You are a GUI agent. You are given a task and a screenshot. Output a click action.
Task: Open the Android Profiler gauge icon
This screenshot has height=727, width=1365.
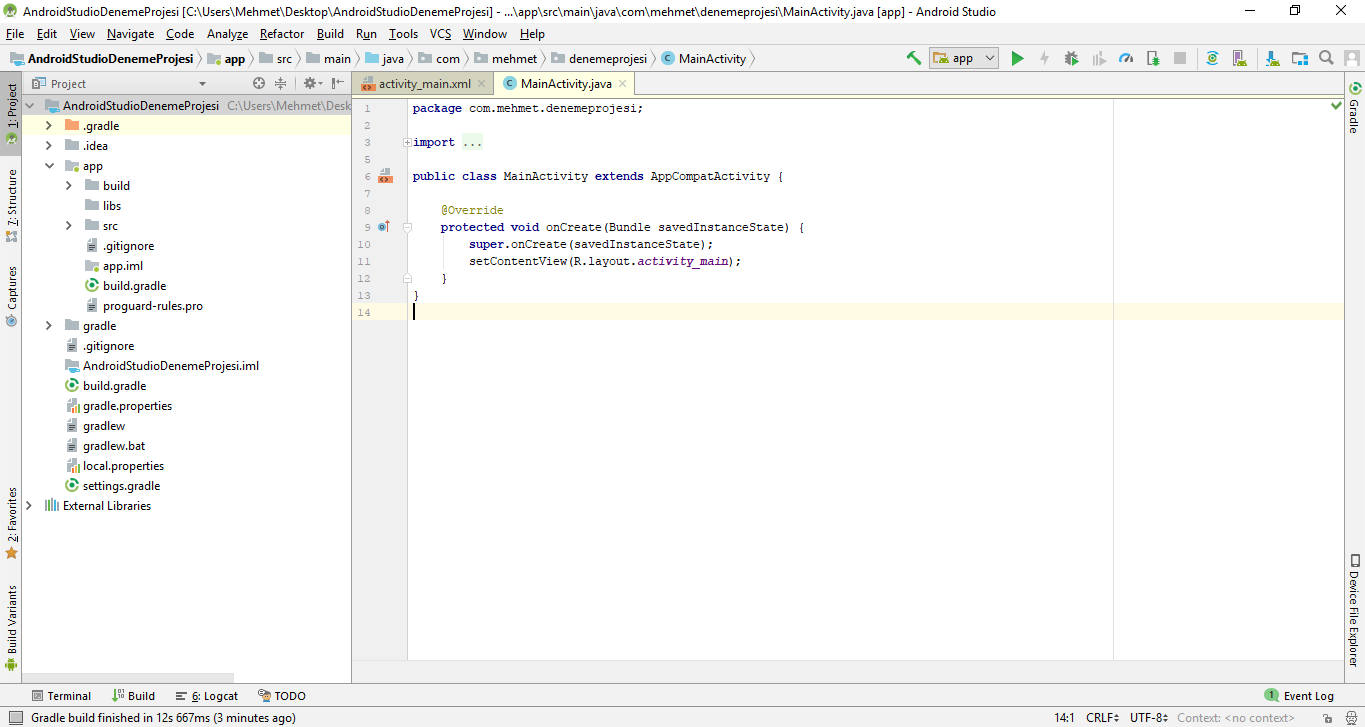click(1126, 59)
